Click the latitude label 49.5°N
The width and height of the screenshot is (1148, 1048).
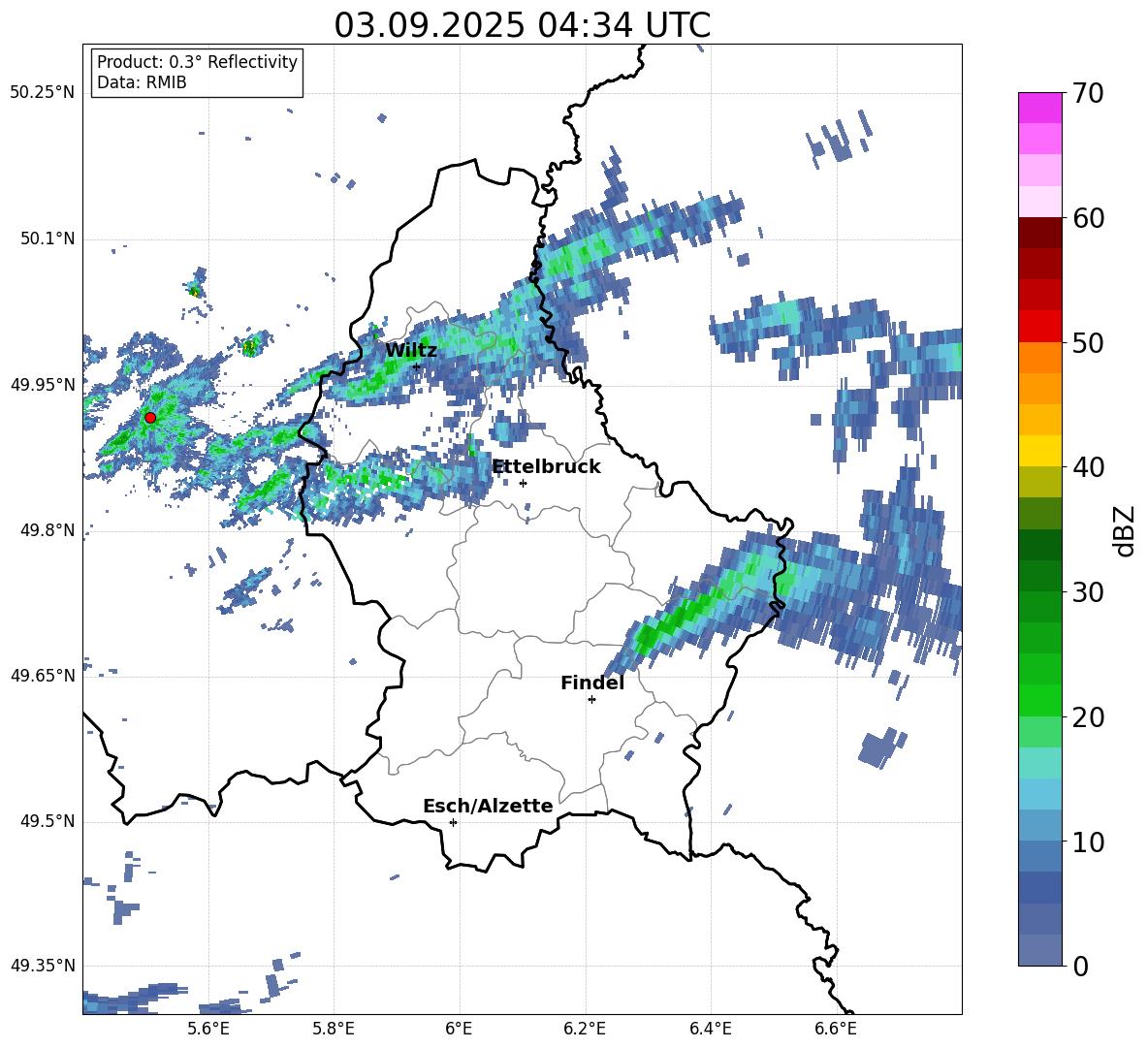pyautogui.click(x=47, y=822)
